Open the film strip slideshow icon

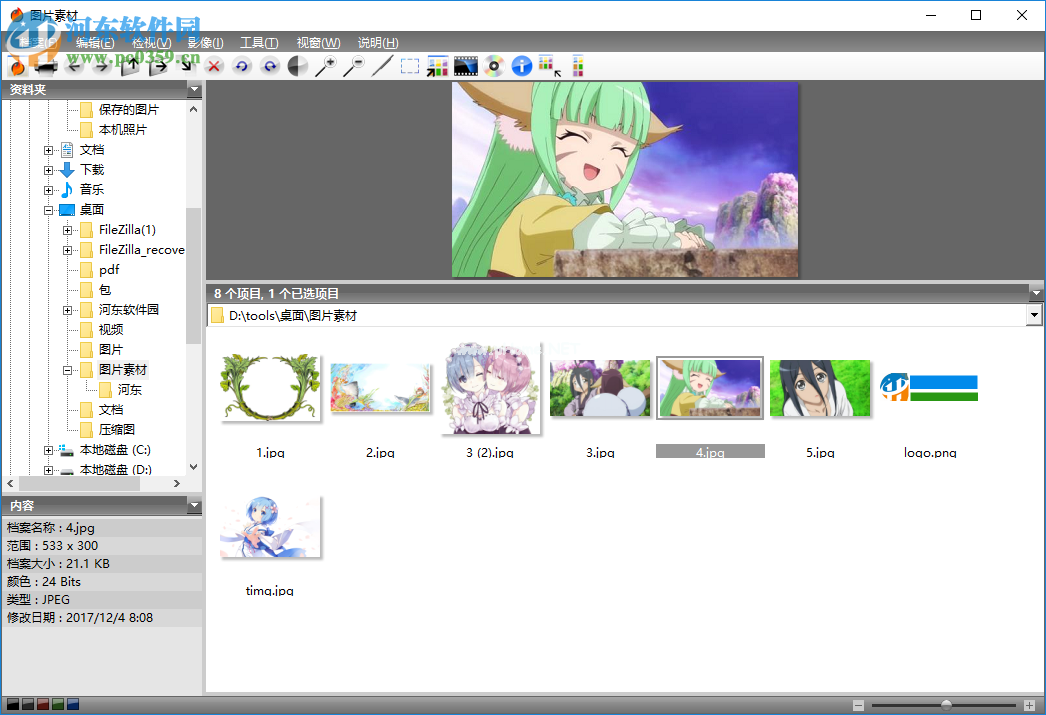point(465,66)
